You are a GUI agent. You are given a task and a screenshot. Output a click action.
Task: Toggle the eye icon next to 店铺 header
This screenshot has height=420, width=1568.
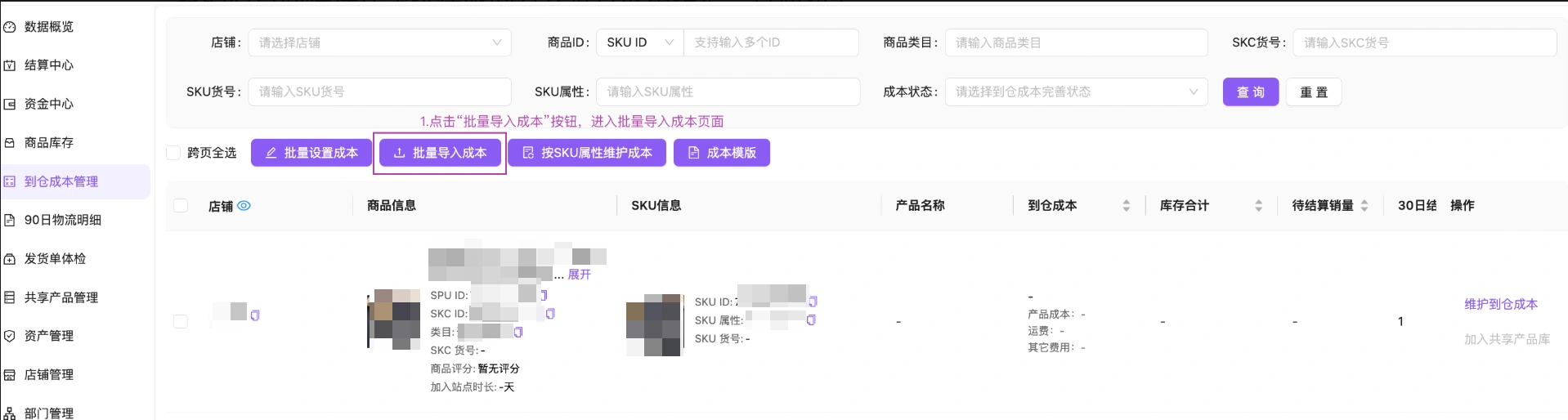point(244,206)
